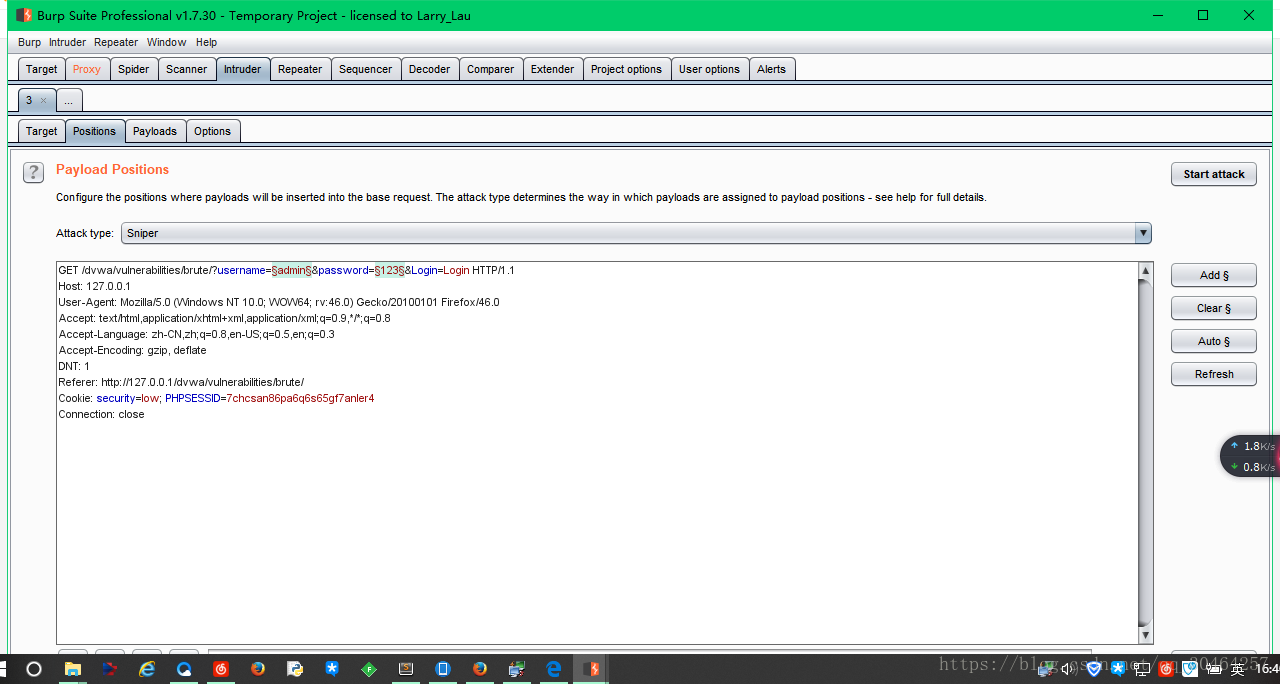Open the volume control in the system tray

pyautogui.click(x=1067, y=669)
